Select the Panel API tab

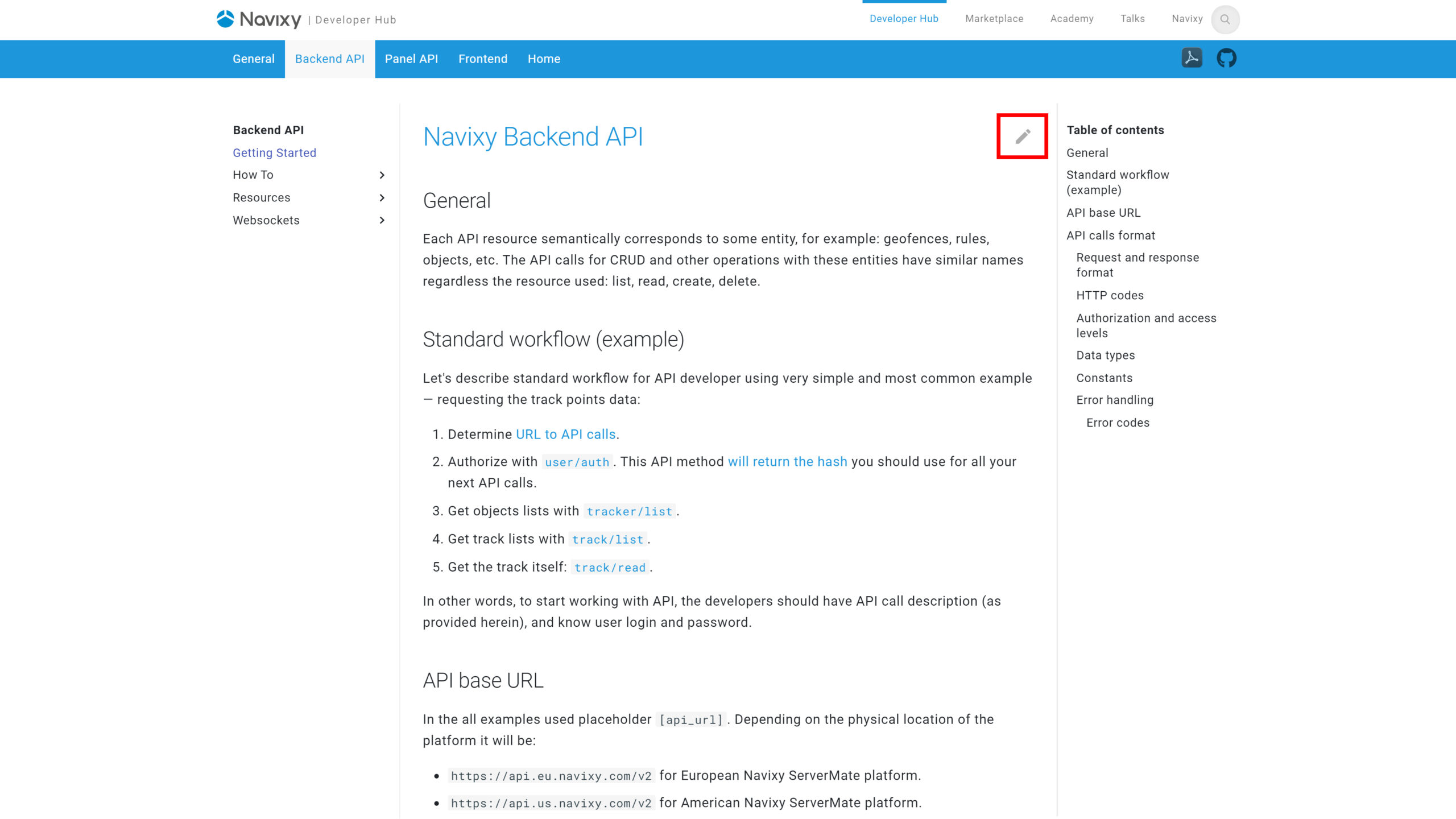click(411, 58)
